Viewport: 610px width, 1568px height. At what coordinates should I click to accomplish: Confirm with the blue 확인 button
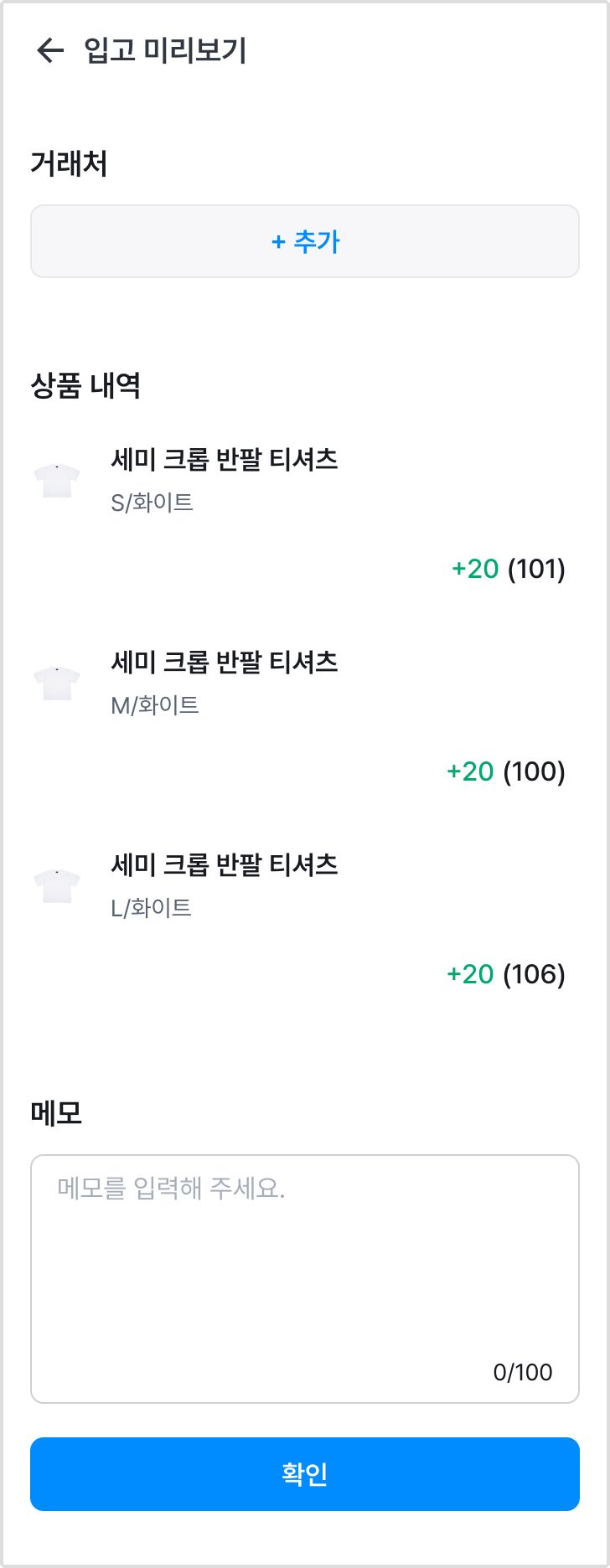click(305, 1474)
